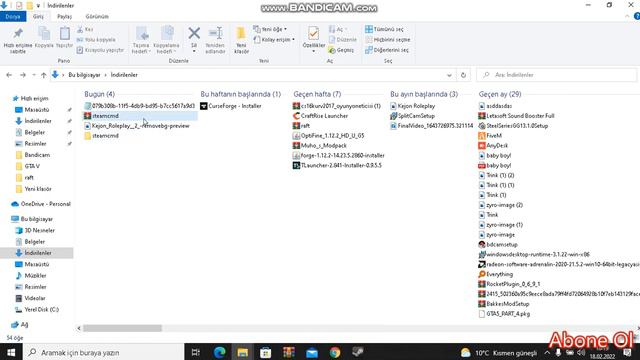The image size is (640, 360).
Task: Open recent locations dropdown arrow
Action: coord(34,75)
